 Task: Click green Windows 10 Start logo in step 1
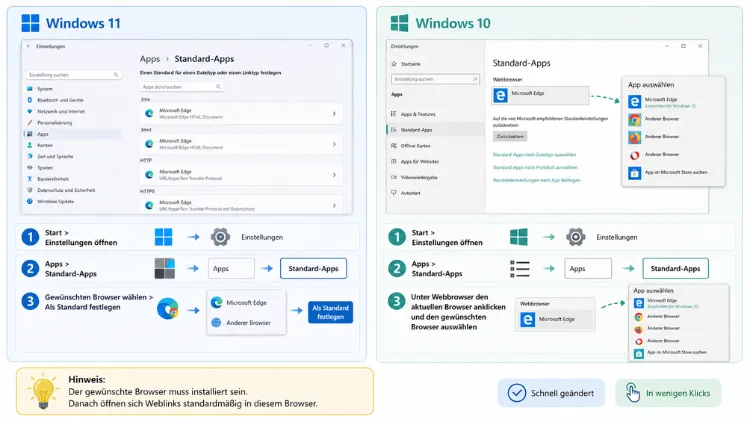[518, 237]
